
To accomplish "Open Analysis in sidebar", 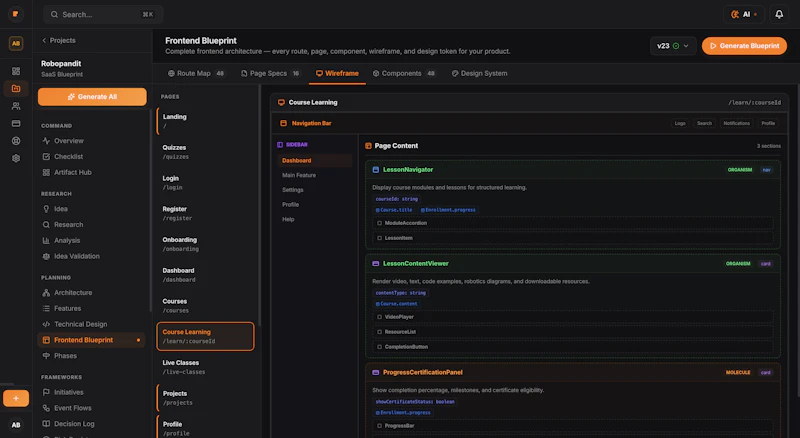I will 92,240.
